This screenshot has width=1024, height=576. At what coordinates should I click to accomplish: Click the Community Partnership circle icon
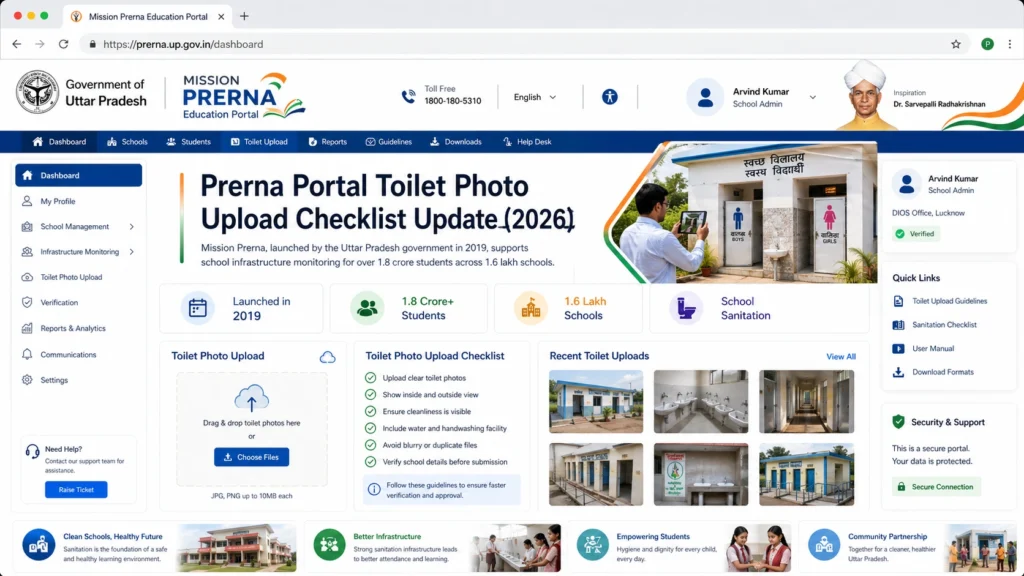[824, 545]
